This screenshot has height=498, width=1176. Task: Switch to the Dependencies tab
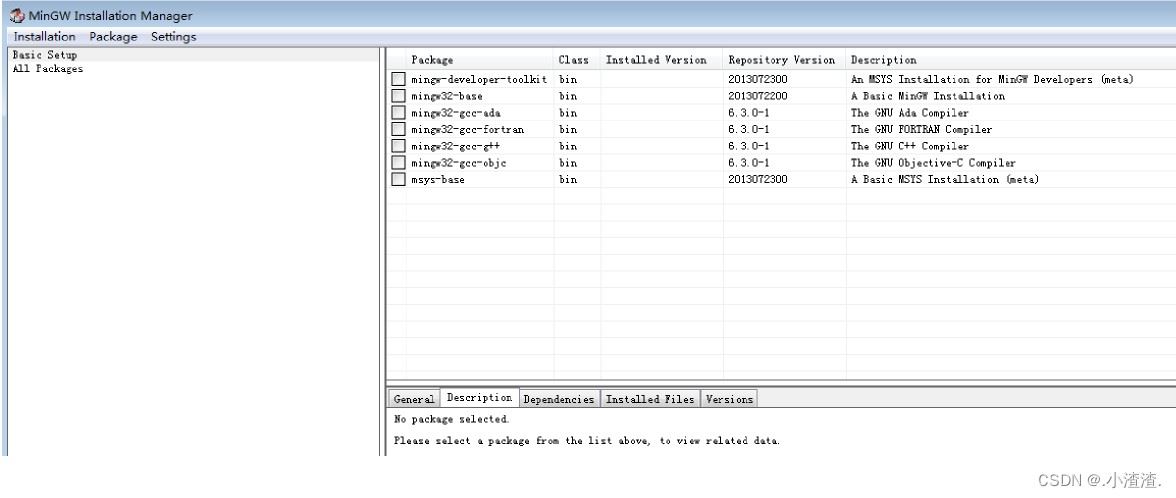coord(560,399)
